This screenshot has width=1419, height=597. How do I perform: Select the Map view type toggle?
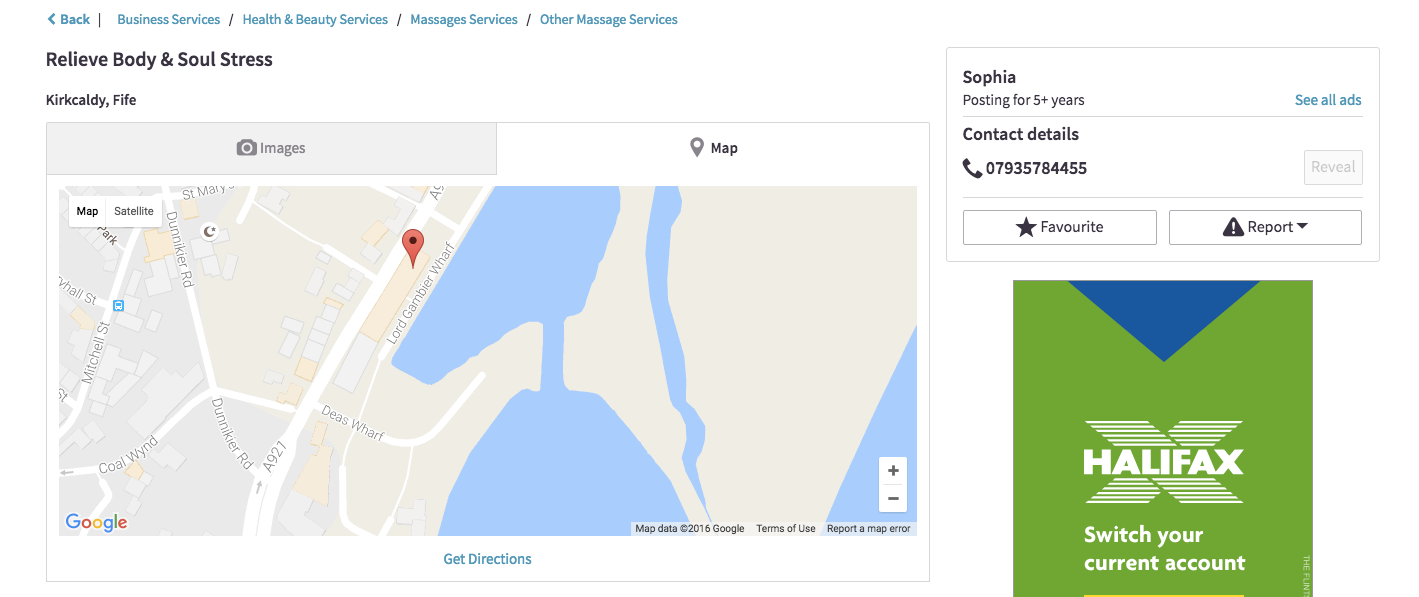88,211
